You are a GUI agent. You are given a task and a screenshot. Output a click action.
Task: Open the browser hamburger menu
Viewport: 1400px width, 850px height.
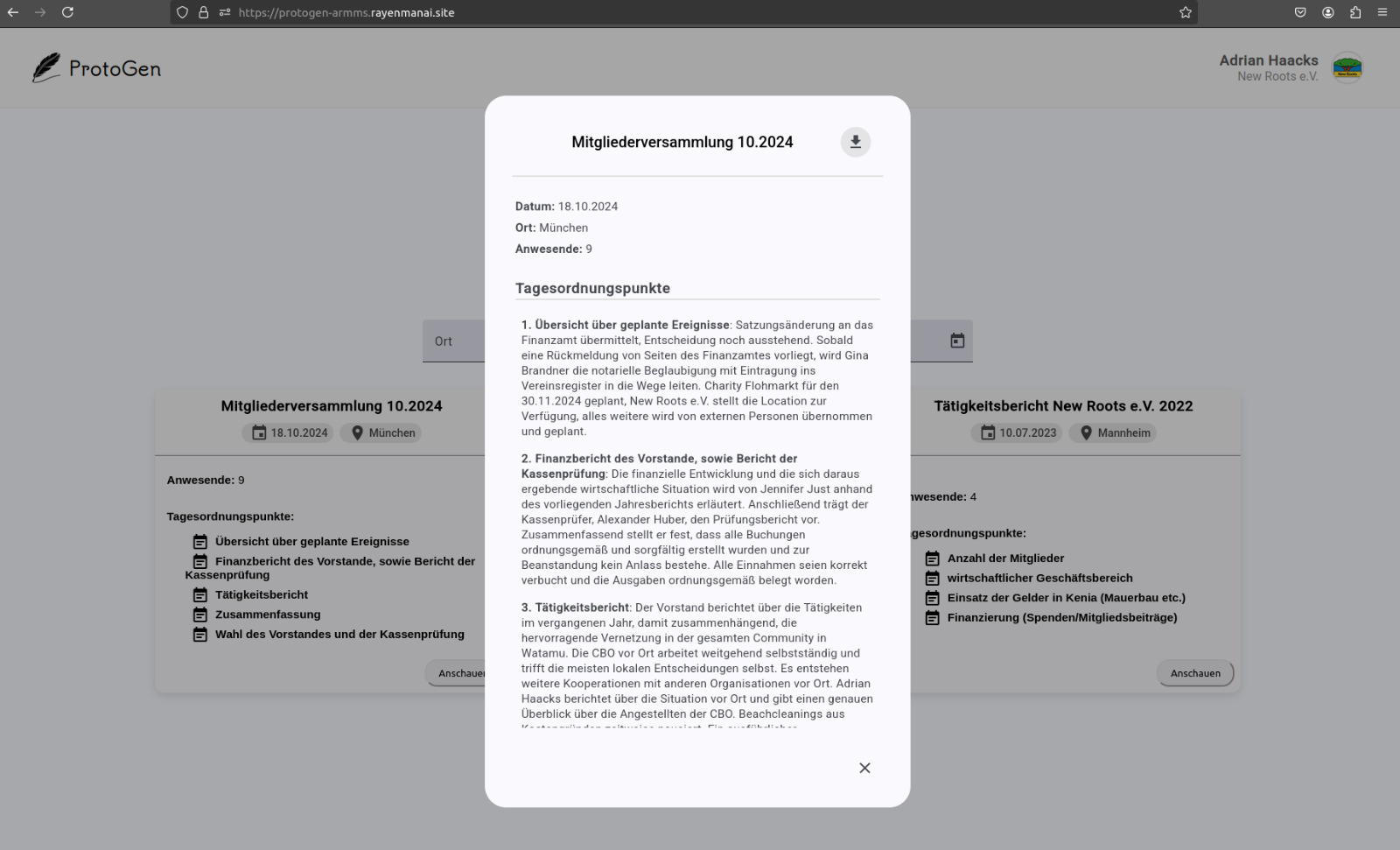tap(1382, 12)
